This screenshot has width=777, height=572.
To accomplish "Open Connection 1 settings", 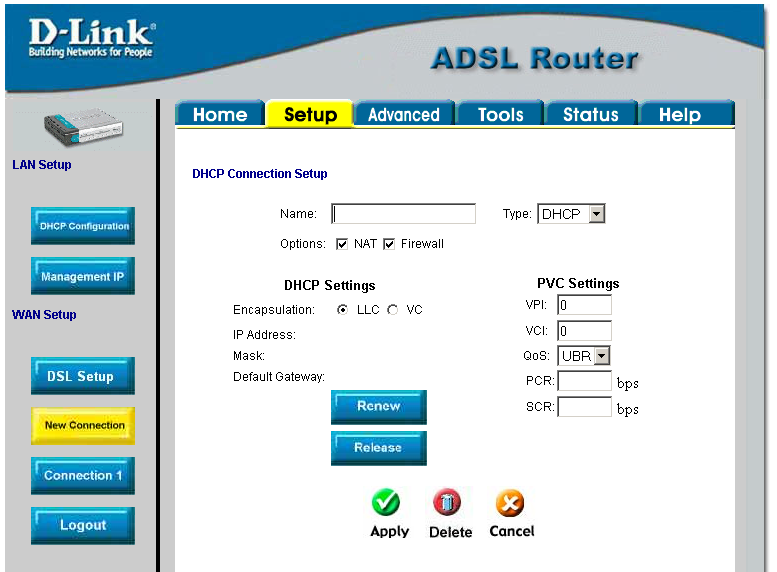I will pos(83,476).
